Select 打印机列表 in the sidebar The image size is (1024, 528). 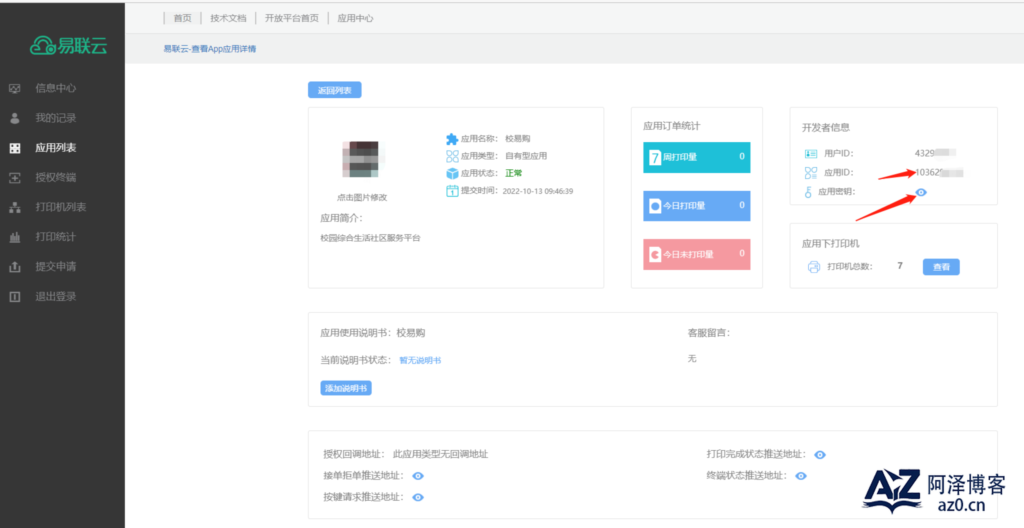point(62,207)
